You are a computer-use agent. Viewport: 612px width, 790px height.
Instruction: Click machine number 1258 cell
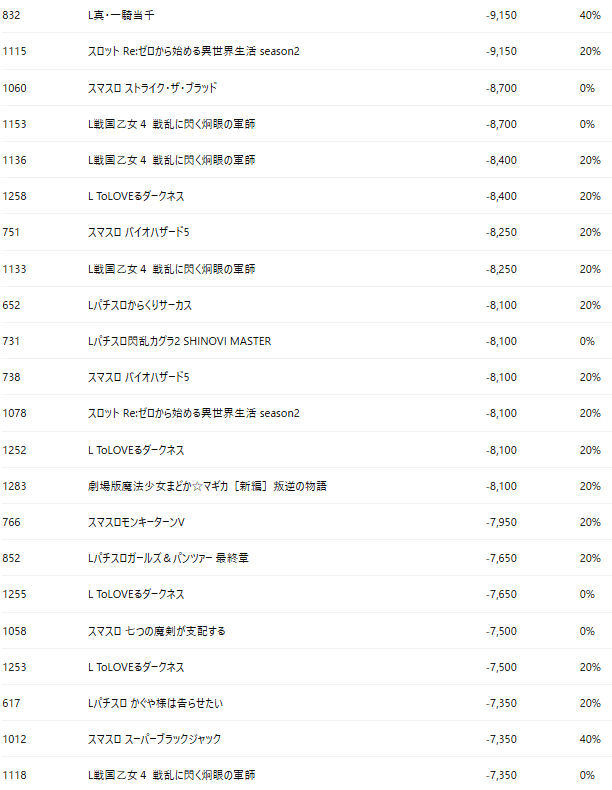14,196
